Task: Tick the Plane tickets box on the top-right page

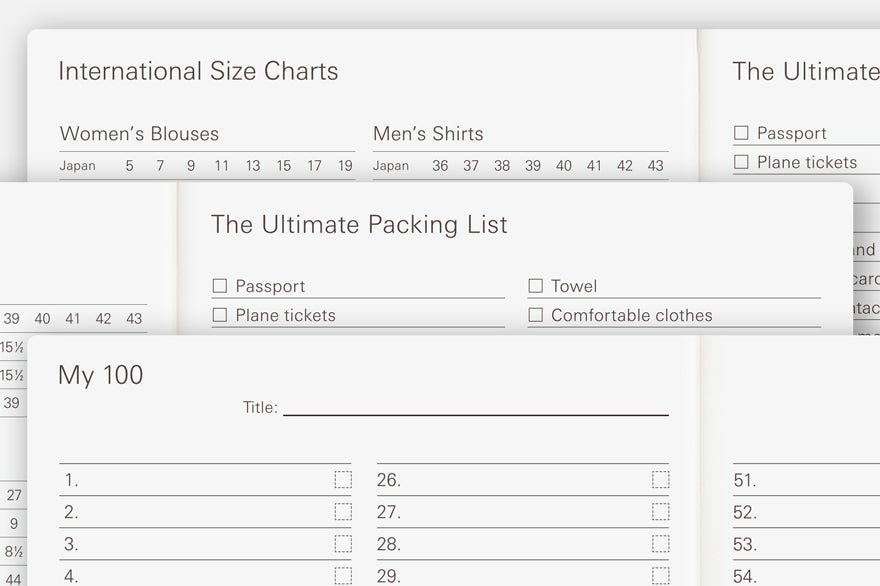Action: (x=741, y=162)
